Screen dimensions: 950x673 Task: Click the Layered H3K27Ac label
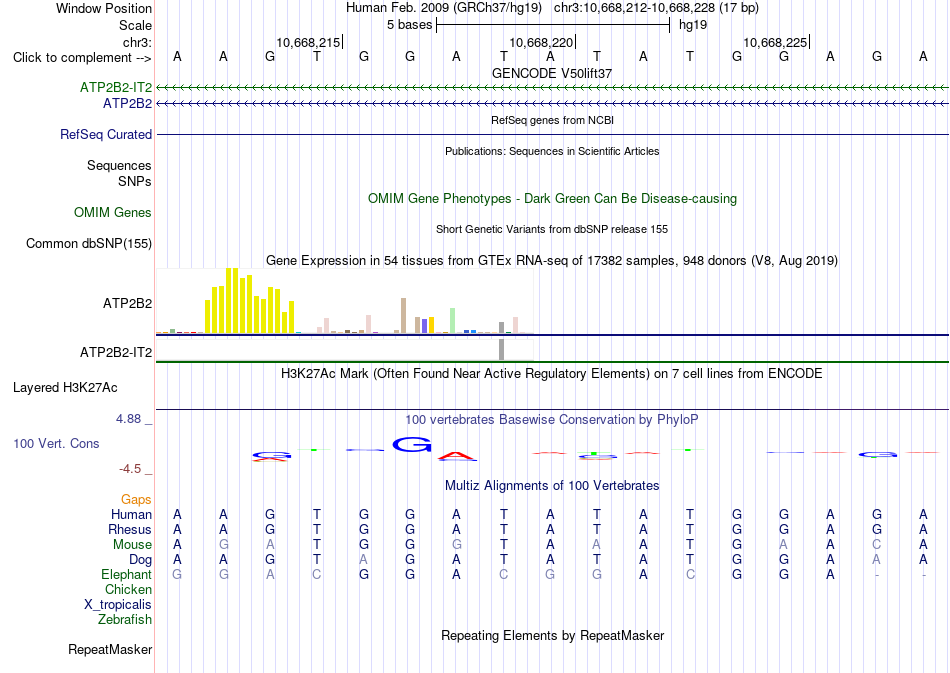click(65, 388)
